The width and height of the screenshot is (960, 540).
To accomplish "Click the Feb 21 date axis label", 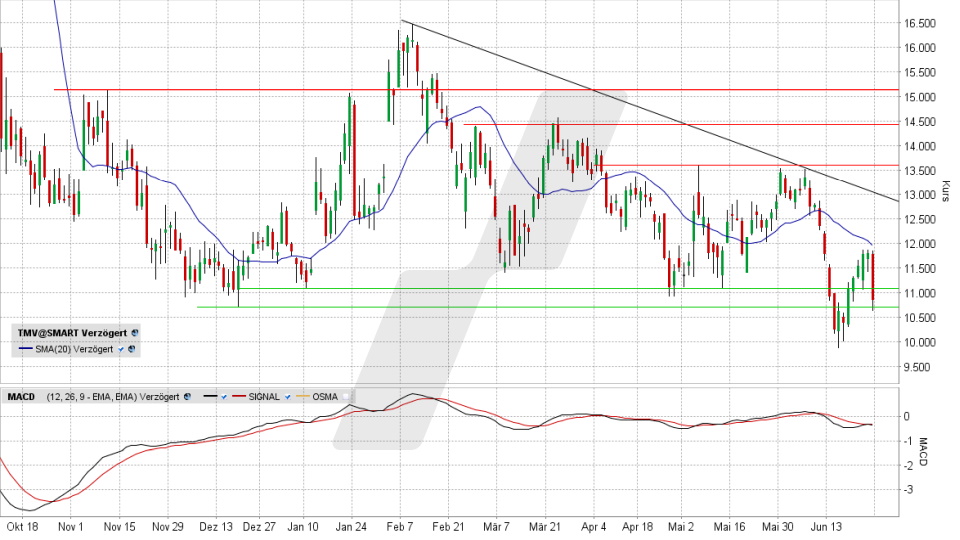I will coord(449,527).
